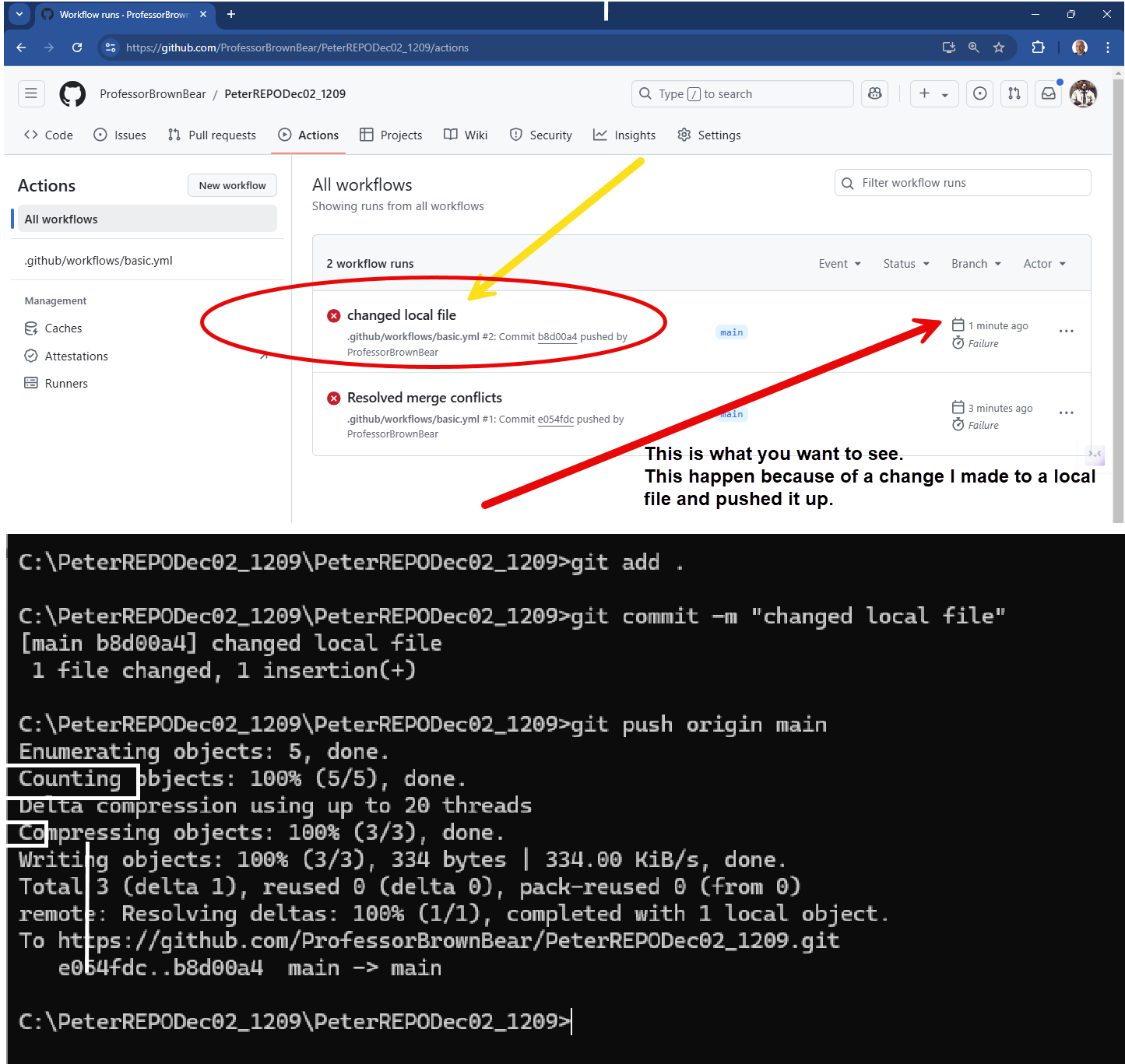1125x1064 pixels.
Task: Switch to the Issues tab
Action: 120,135
